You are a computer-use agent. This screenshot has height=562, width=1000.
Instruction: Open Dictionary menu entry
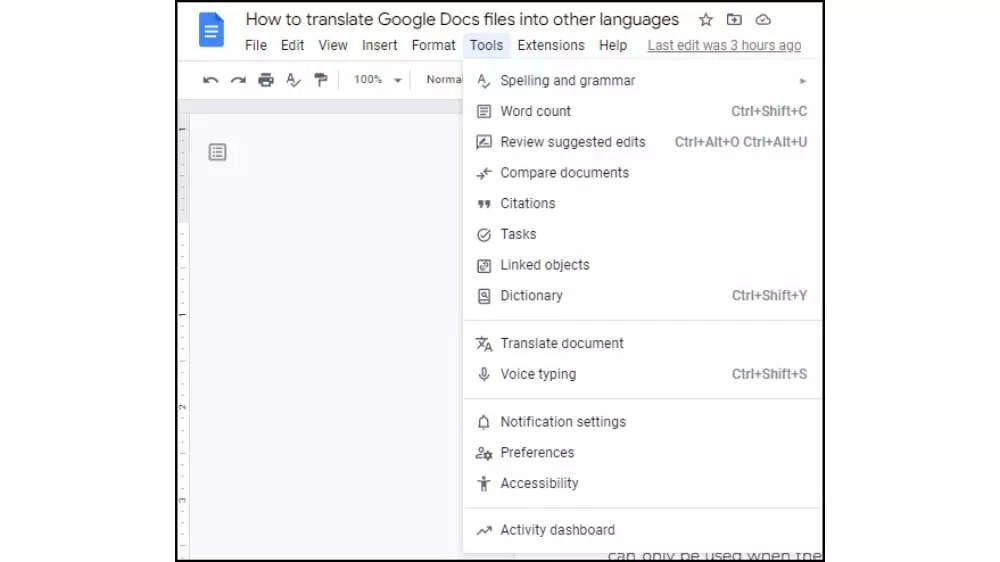[x=642, y=295]
